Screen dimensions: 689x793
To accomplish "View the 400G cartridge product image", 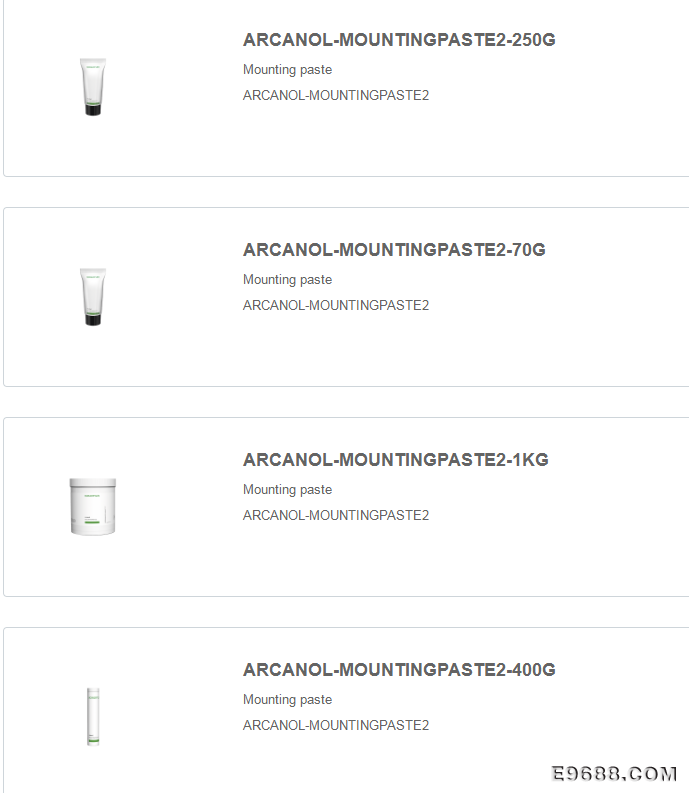I will (x=93, y=716).
